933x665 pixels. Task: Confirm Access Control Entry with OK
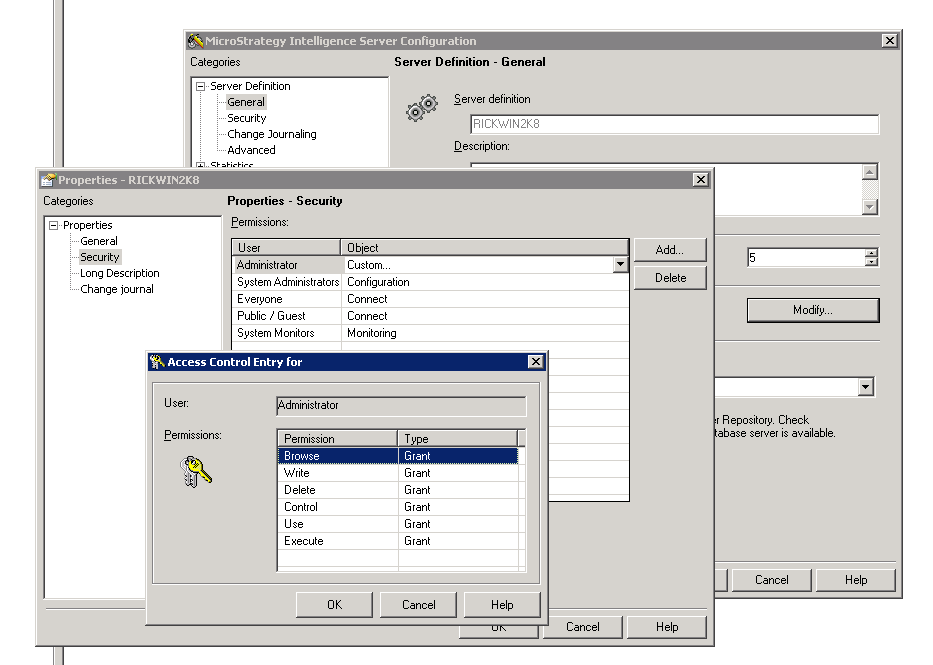334,604
